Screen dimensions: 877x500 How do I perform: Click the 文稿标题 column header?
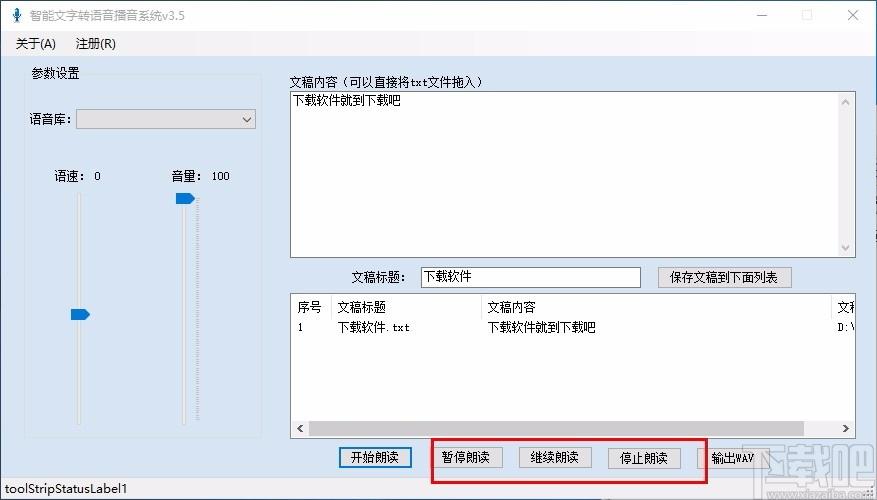[x=406, y=307]
